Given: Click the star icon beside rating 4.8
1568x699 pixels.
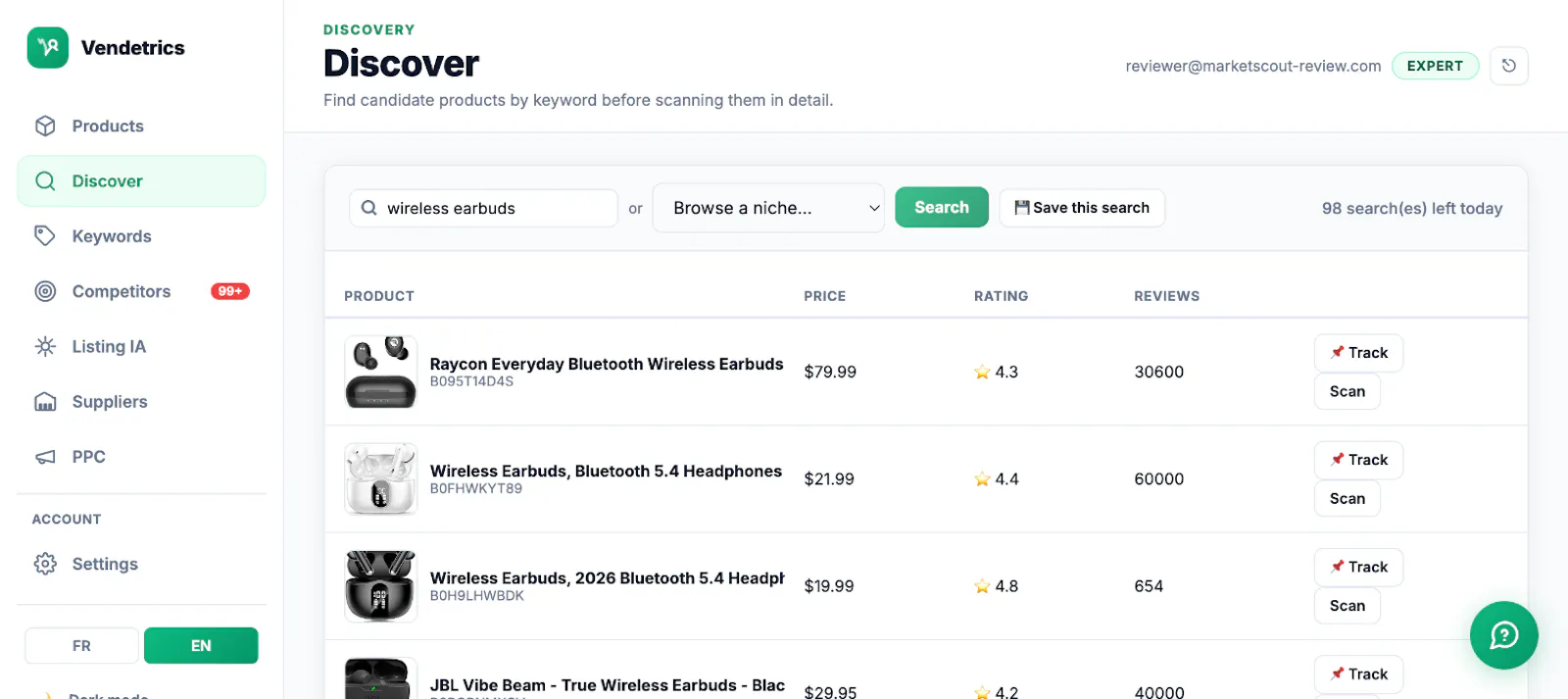Looking at the screenshot, I should point(982,586).
